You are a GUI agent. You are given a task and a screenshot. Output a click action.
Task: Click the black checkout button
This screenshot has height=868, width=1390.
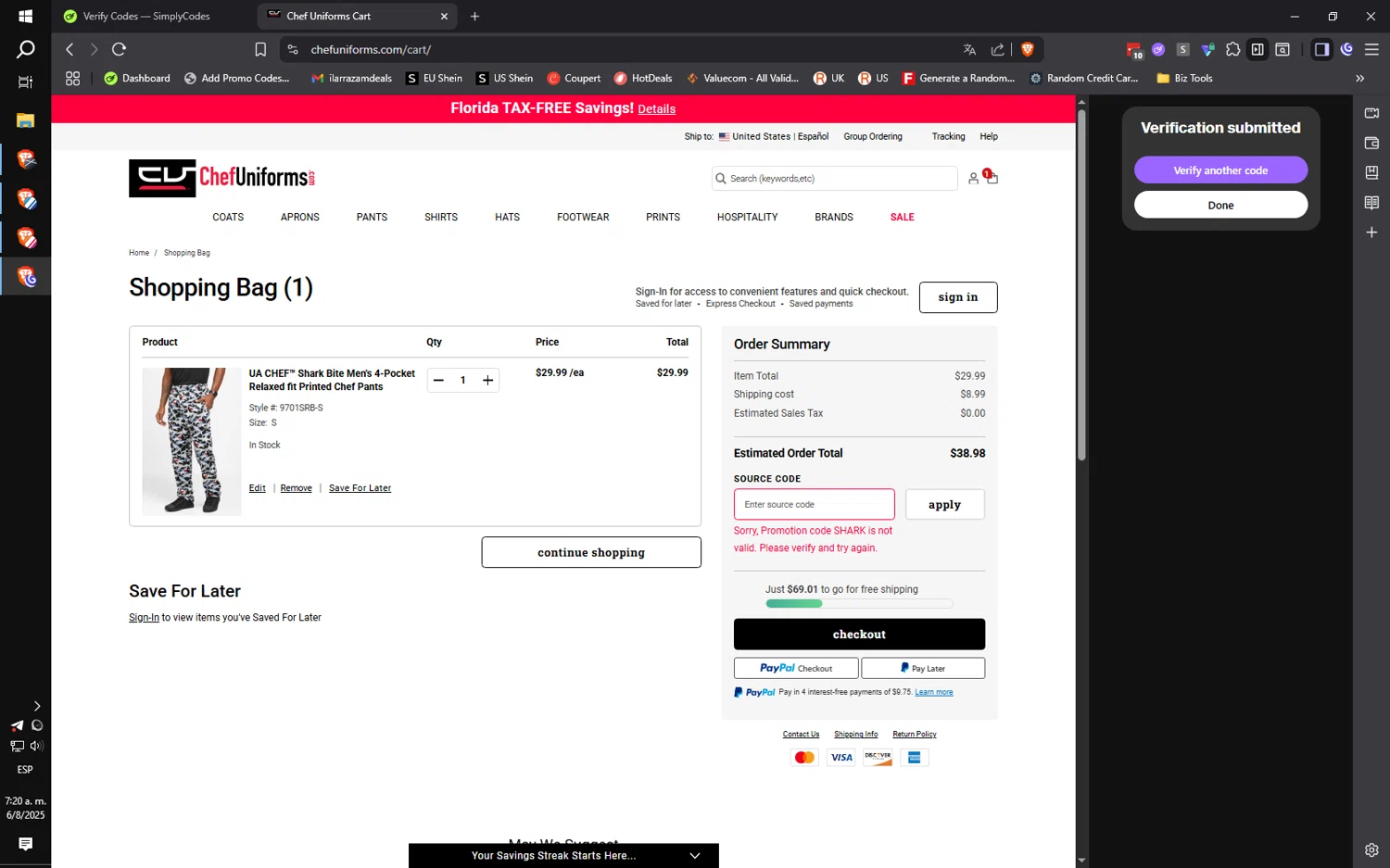pyautogui.click(x=859, y=635)
